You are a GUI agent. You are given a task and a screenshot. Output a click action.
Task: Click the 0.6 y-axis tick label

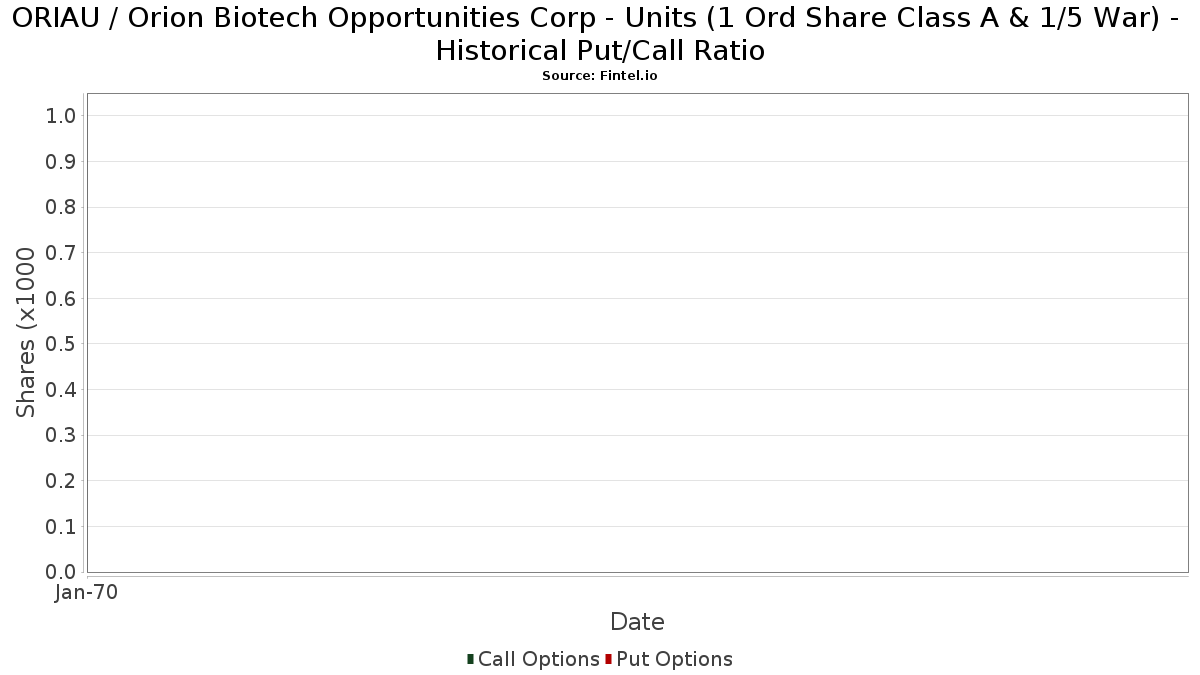pos(61,298)
